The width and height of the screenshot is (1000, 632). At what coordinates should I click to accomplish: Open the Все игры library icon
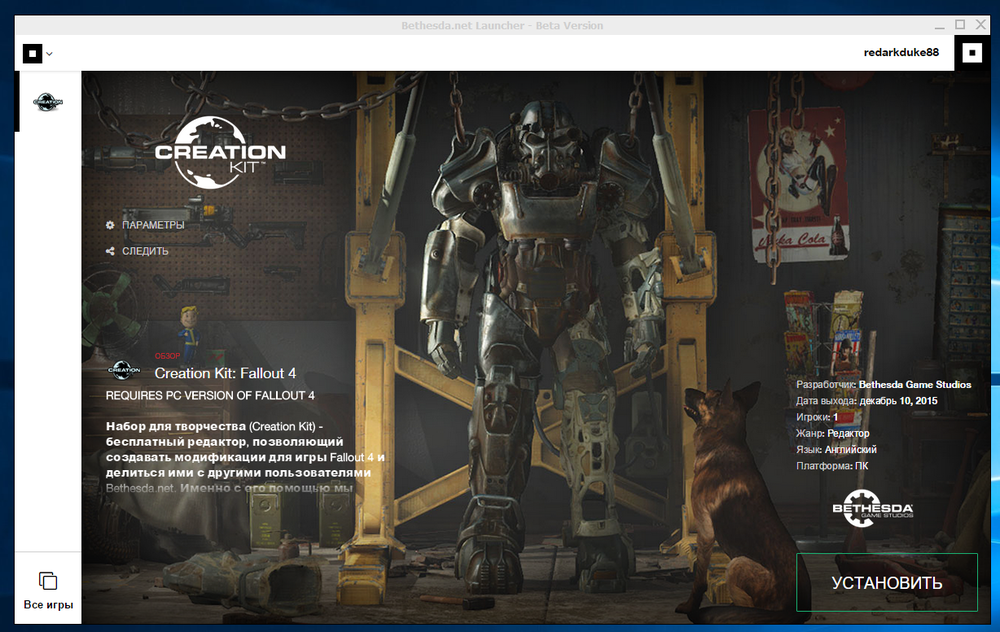tap(48, 581)
